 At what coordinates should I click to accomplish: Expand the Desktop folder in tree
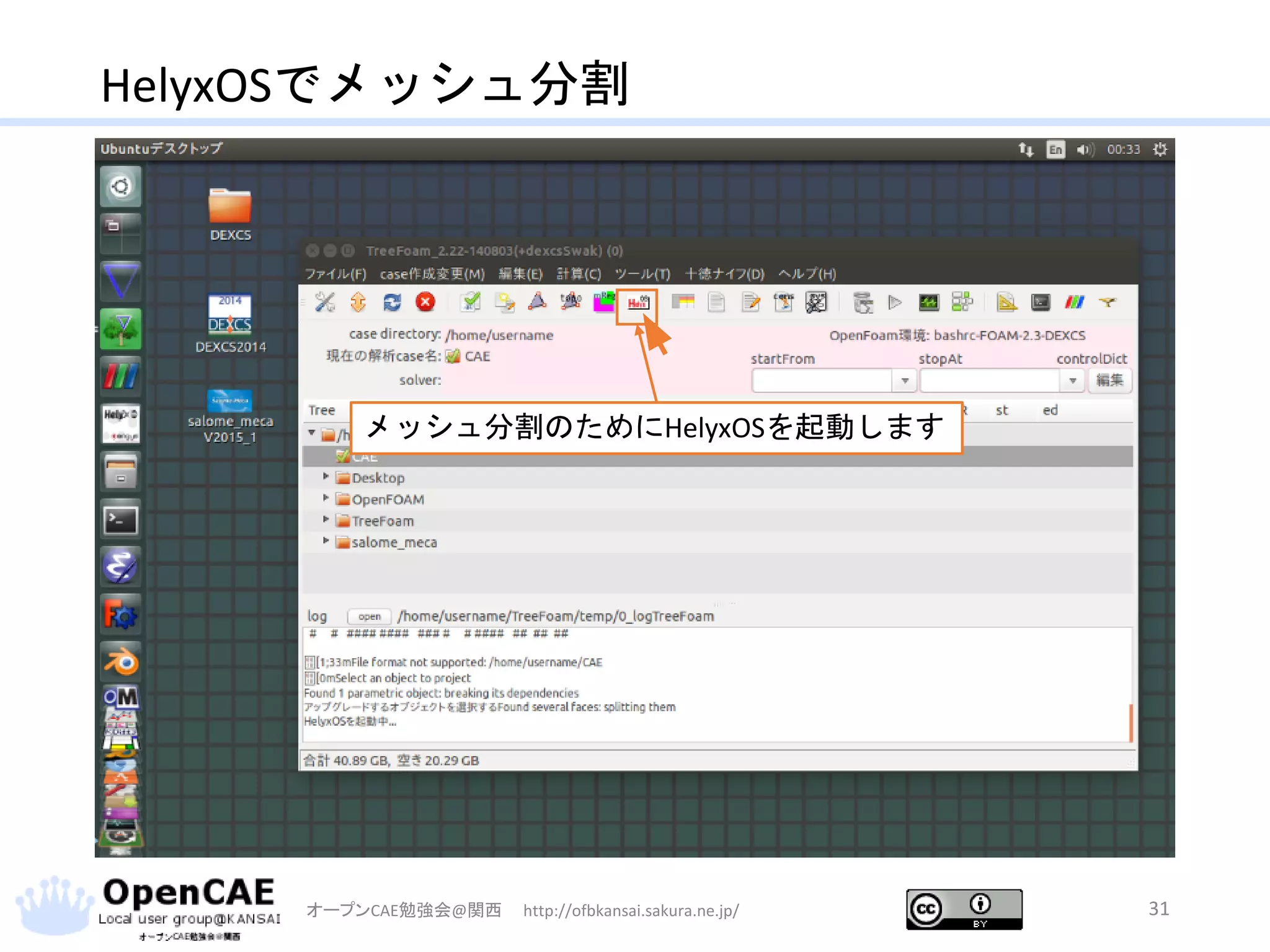(326, 477)
